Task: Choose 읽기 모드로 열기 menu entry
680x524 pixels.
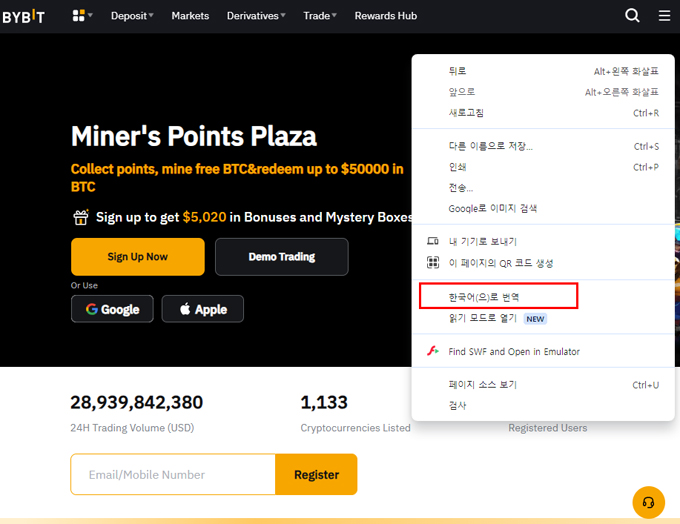Action: pyautogui.click(x=543, y=318)
